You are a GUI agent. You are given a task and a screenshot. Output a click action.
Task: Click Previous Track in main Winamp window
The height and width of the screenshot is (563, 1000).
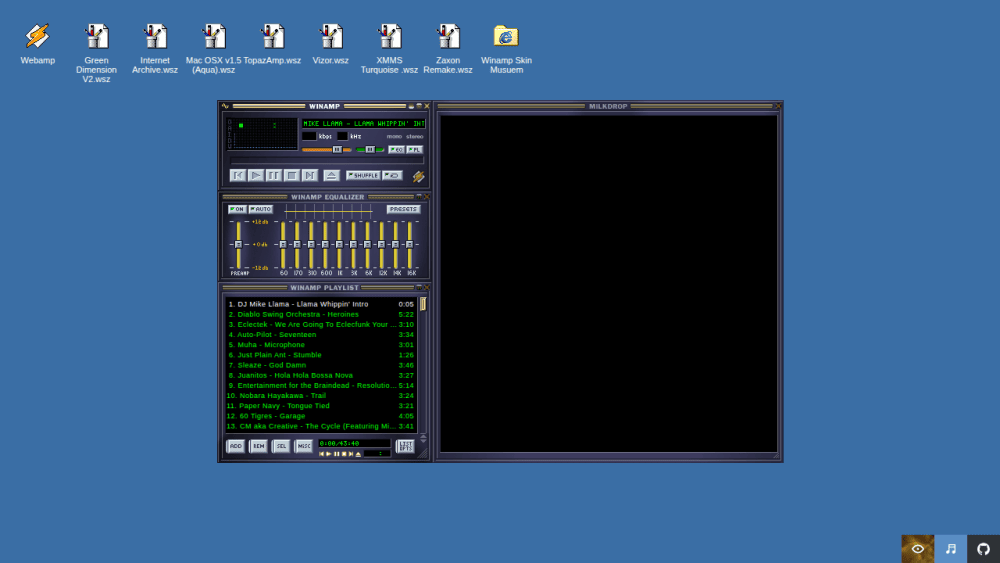(238, 175)
